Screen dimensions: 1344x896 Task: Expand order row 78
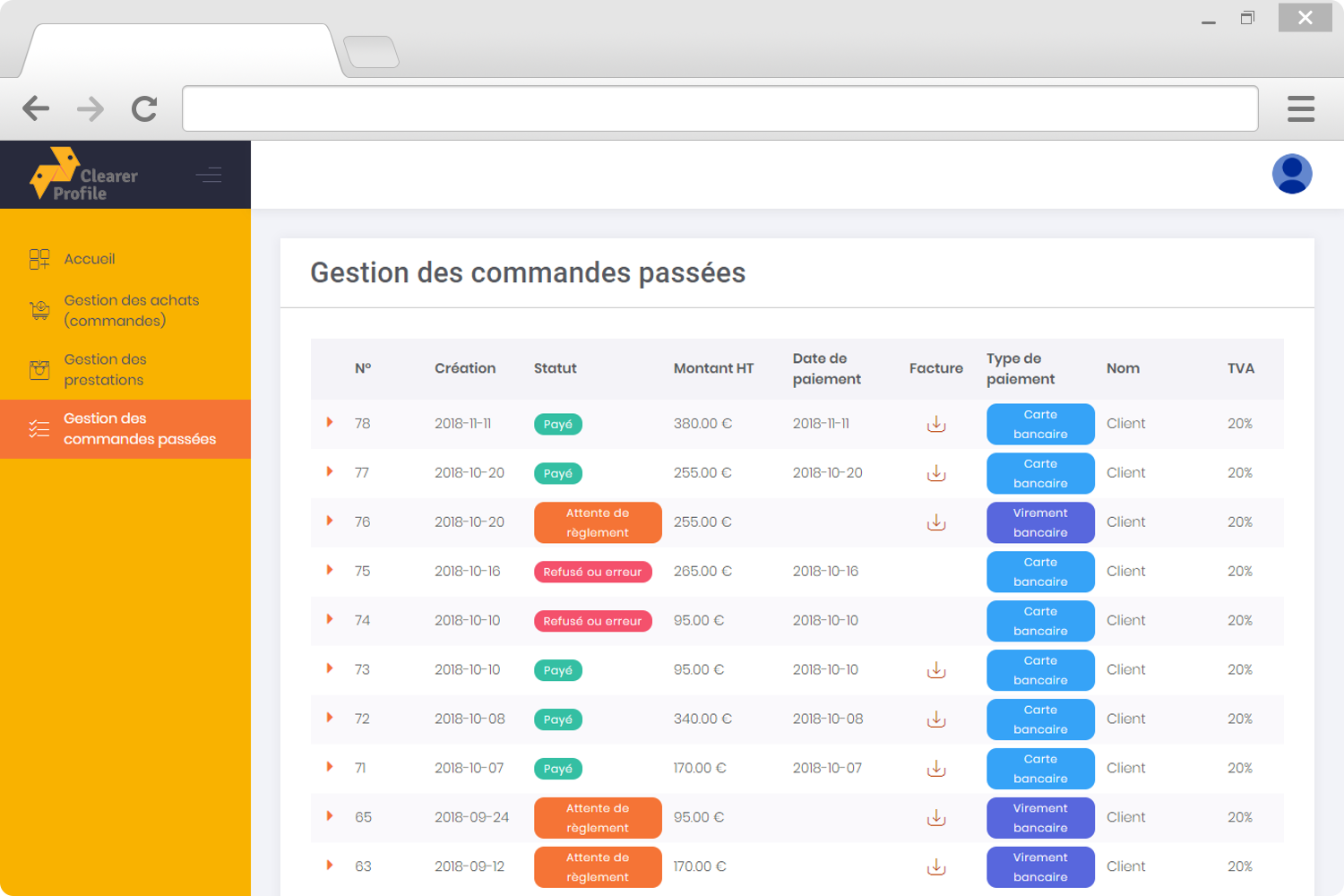pyautogui.click(x=330, y=422)
